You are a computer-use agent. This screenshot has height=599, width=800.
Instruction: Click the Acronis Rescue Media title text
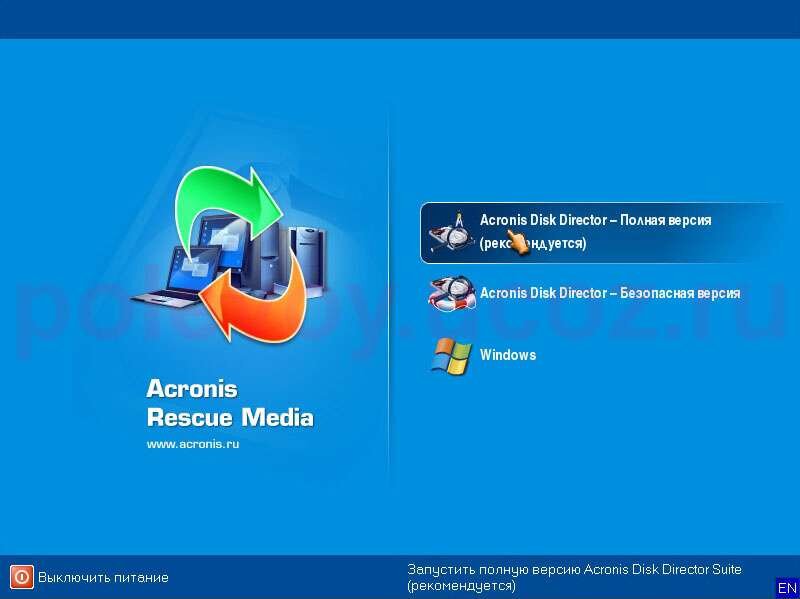tap(230, 403)
